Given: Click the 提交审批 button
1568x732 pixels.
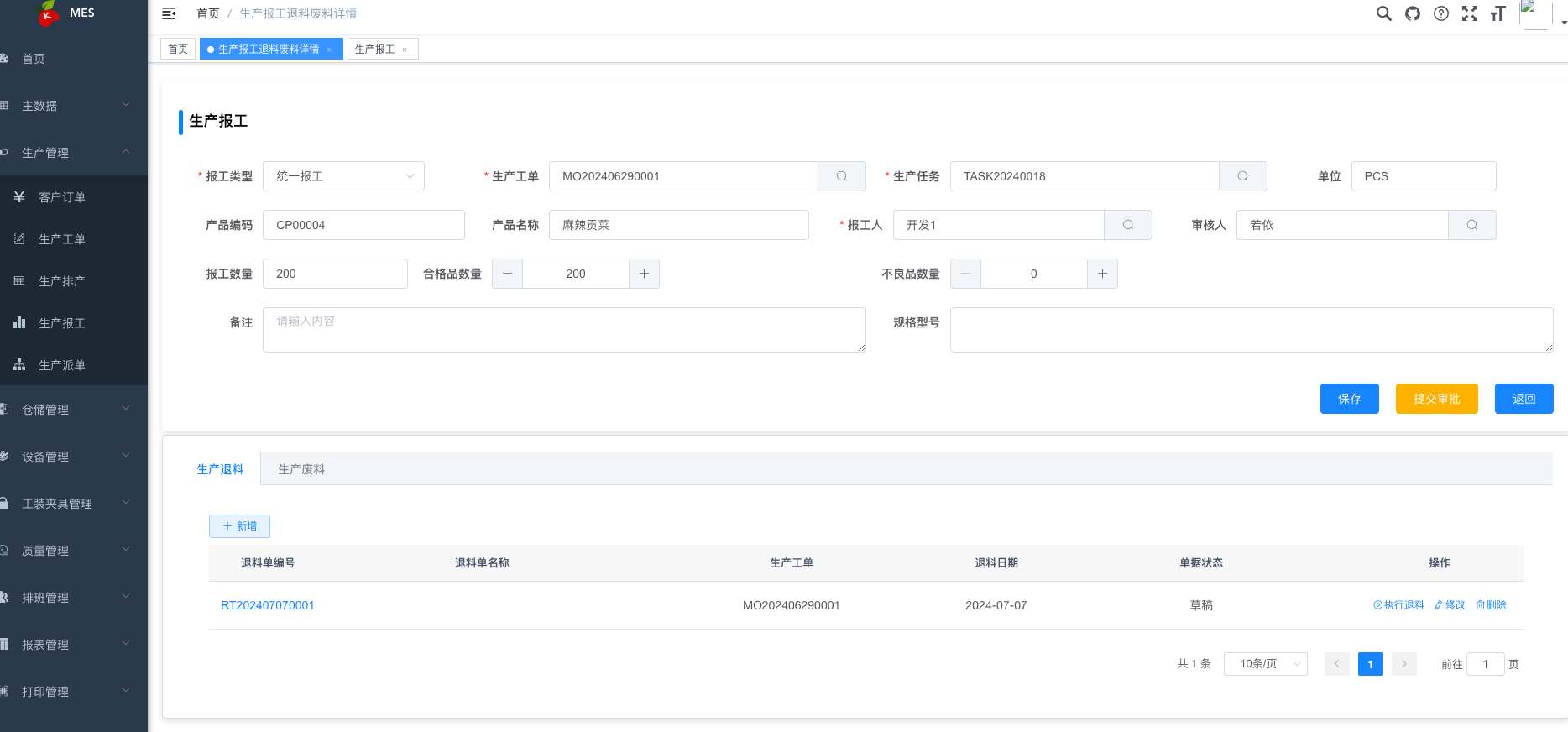Looking at the screenshot, I should coord(1436,399).
